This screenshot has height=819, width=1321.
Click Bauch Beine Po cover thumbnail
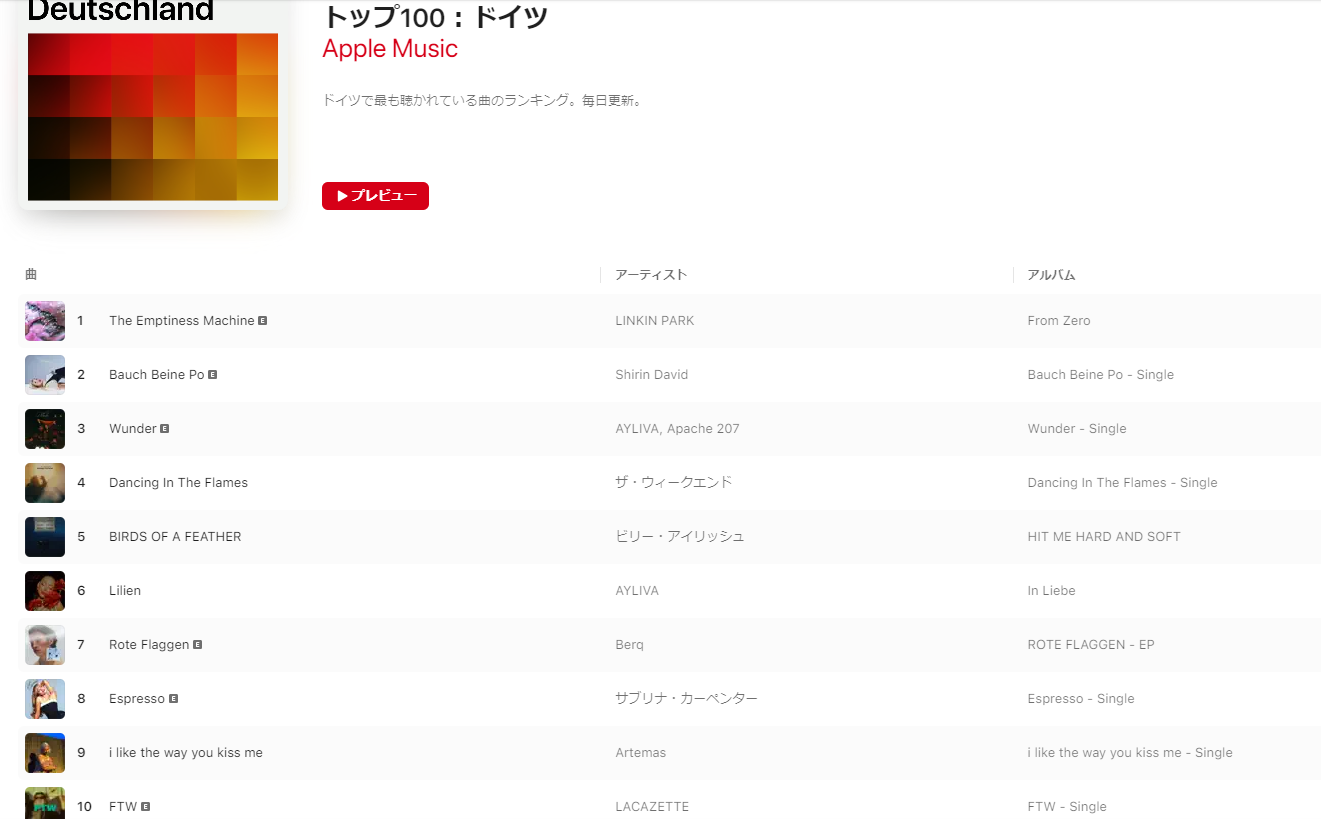tap(45, 375)
